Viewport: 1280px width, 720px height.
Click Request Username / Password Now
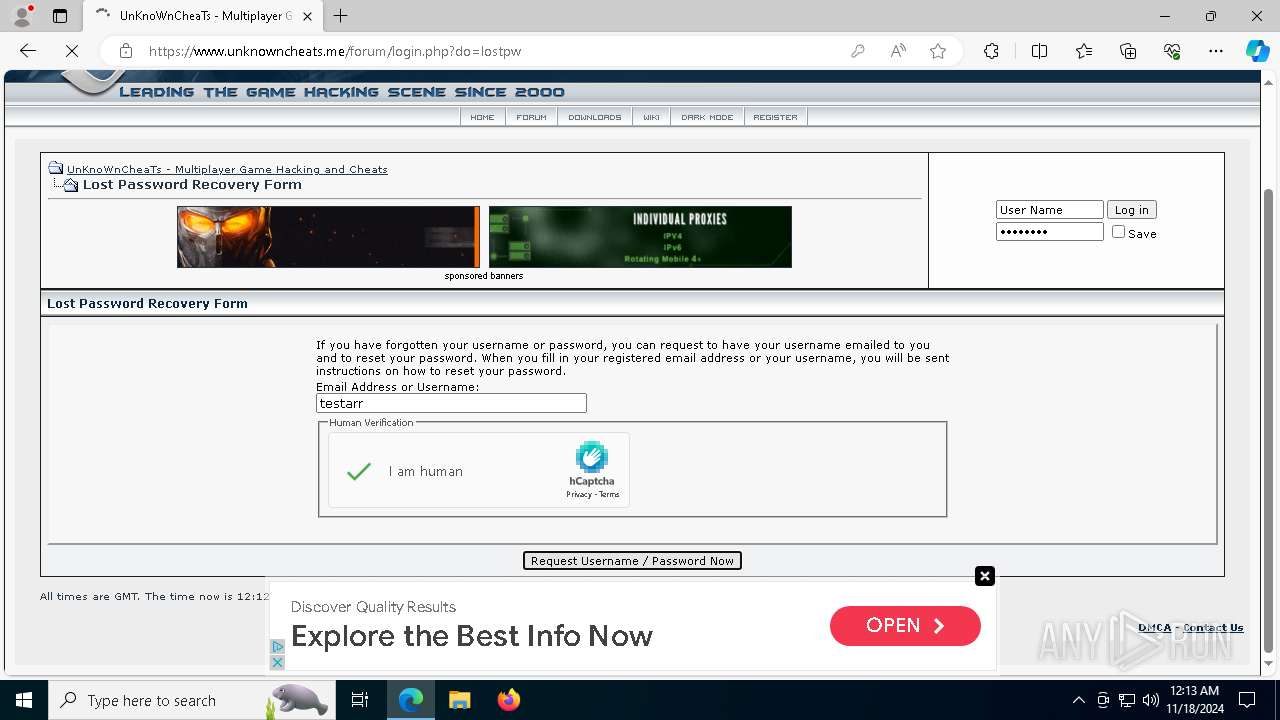[x=632, y=561]
